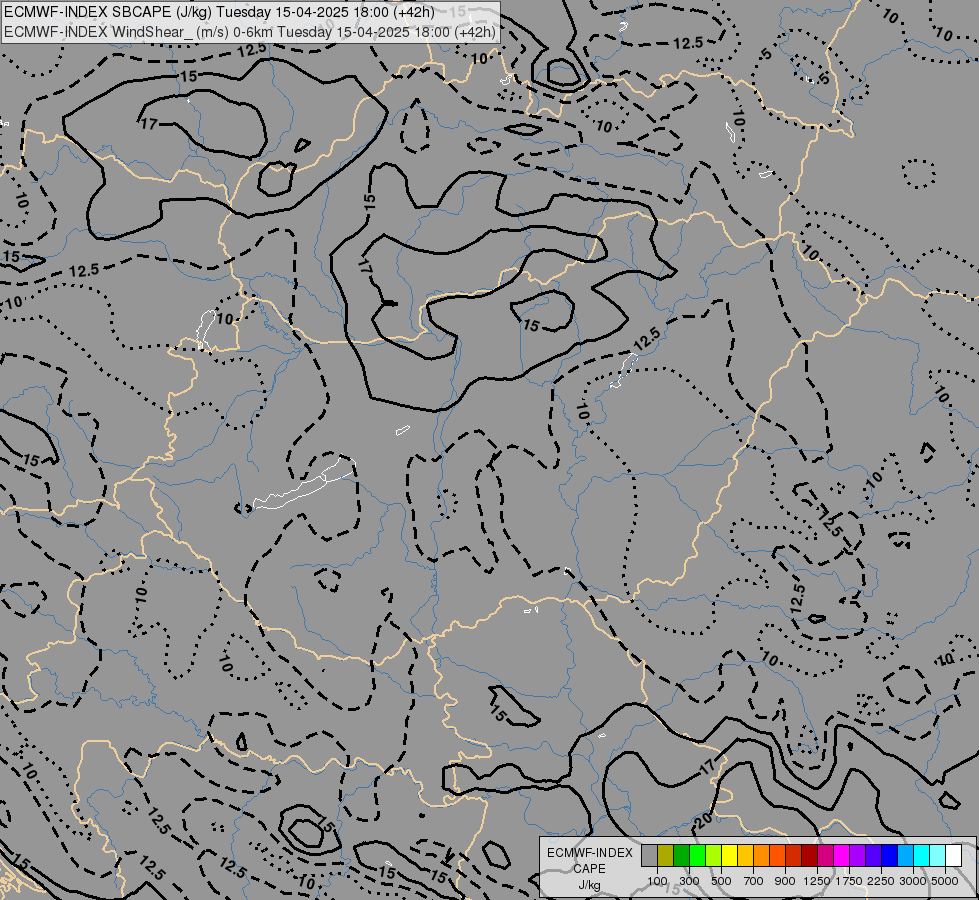
Task: Select the dark green legend swatch
Action: pos(681,856)
